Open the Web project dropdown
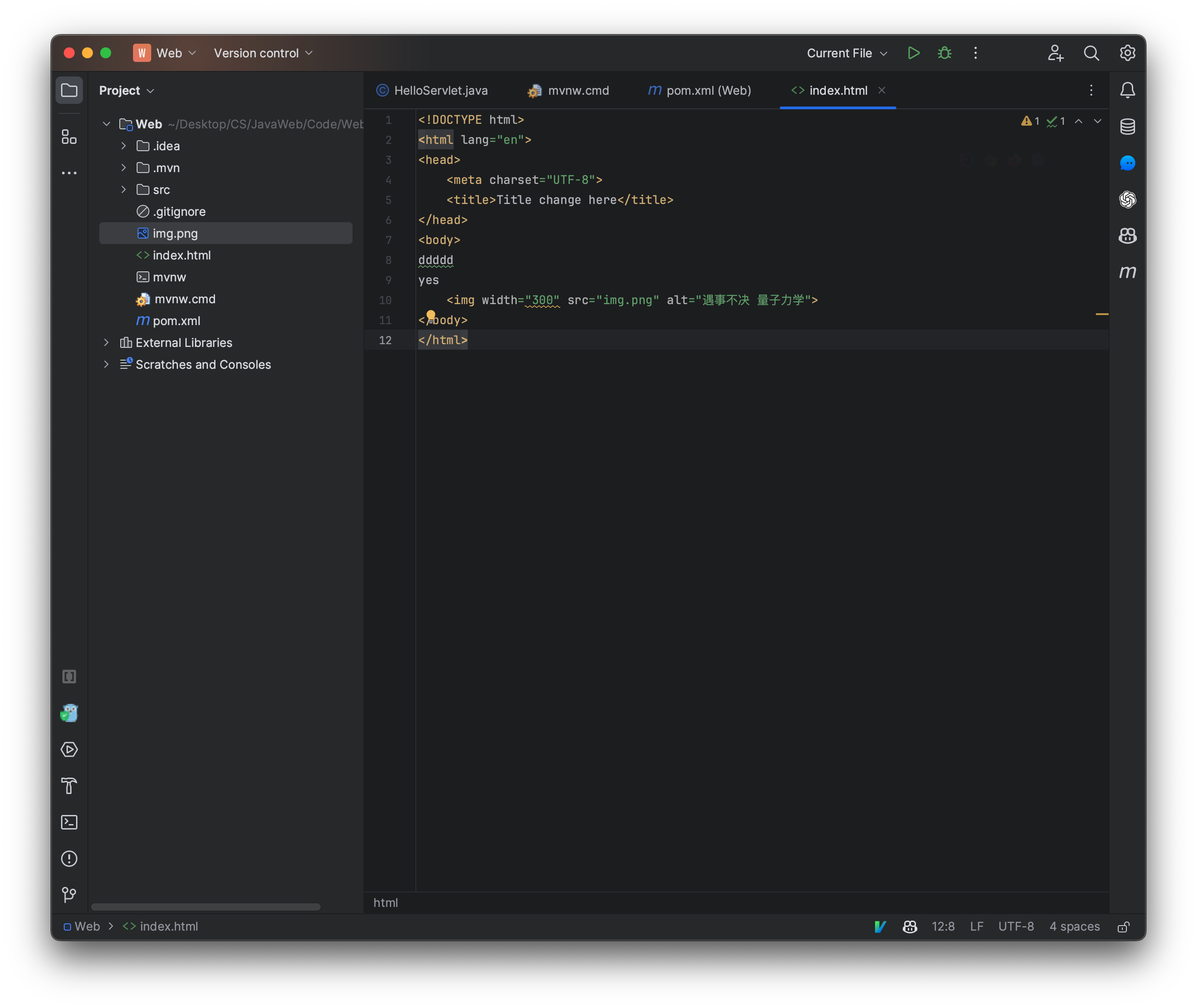The height and width of the screenshot is (1008, 1197). pos(164,53)
